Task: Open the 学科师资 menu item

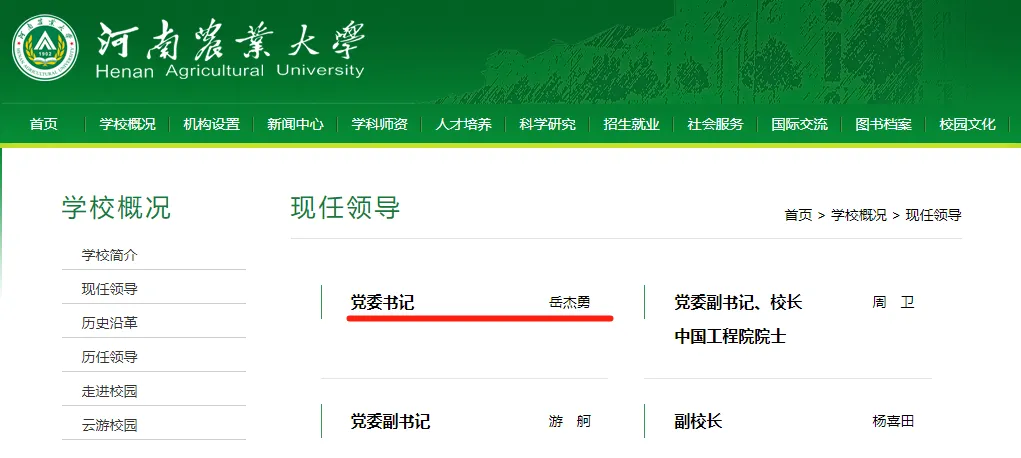Action: (379, 125)
